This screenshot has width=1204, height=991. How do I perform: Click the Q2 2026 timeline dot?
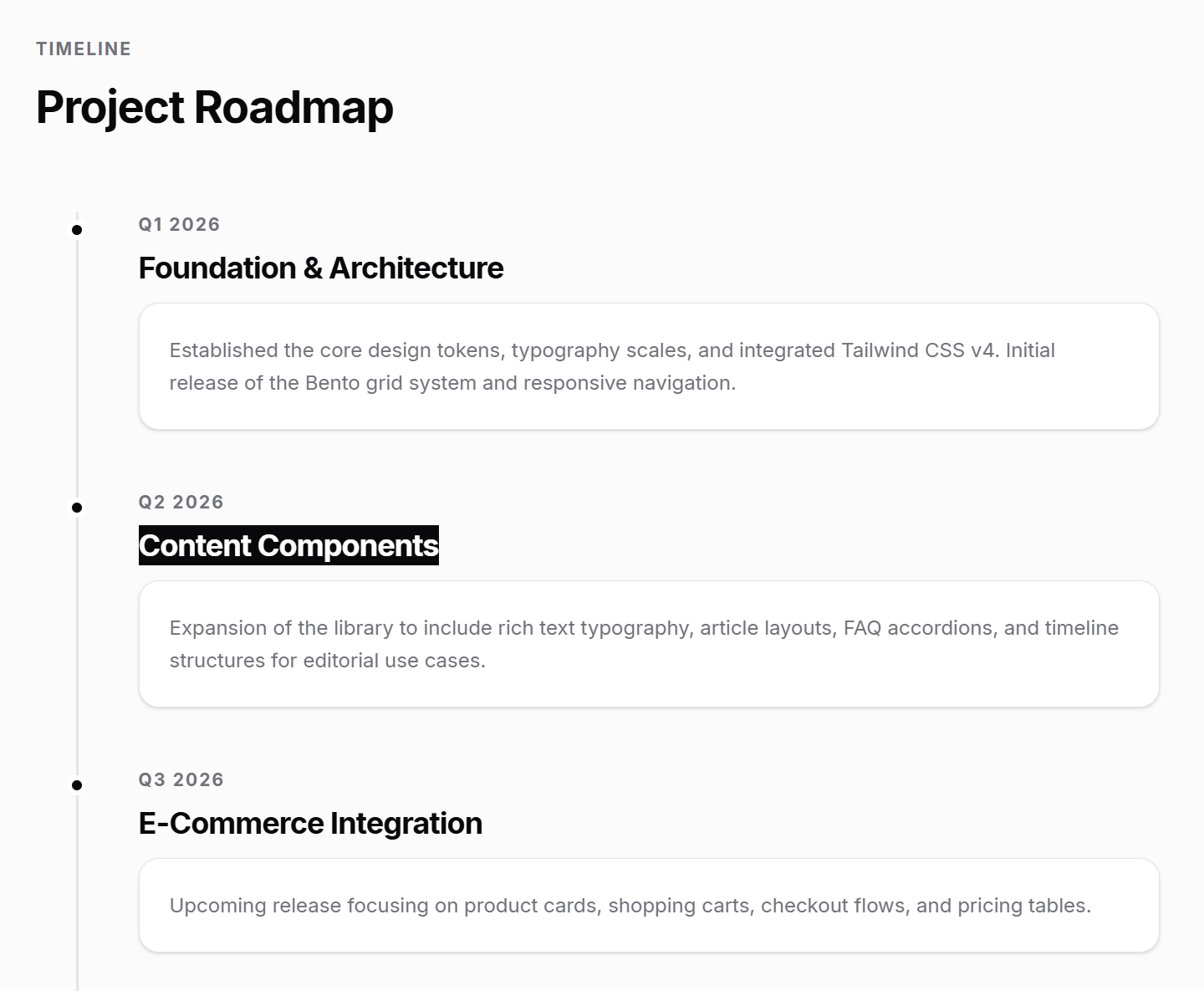coord(77,508)
